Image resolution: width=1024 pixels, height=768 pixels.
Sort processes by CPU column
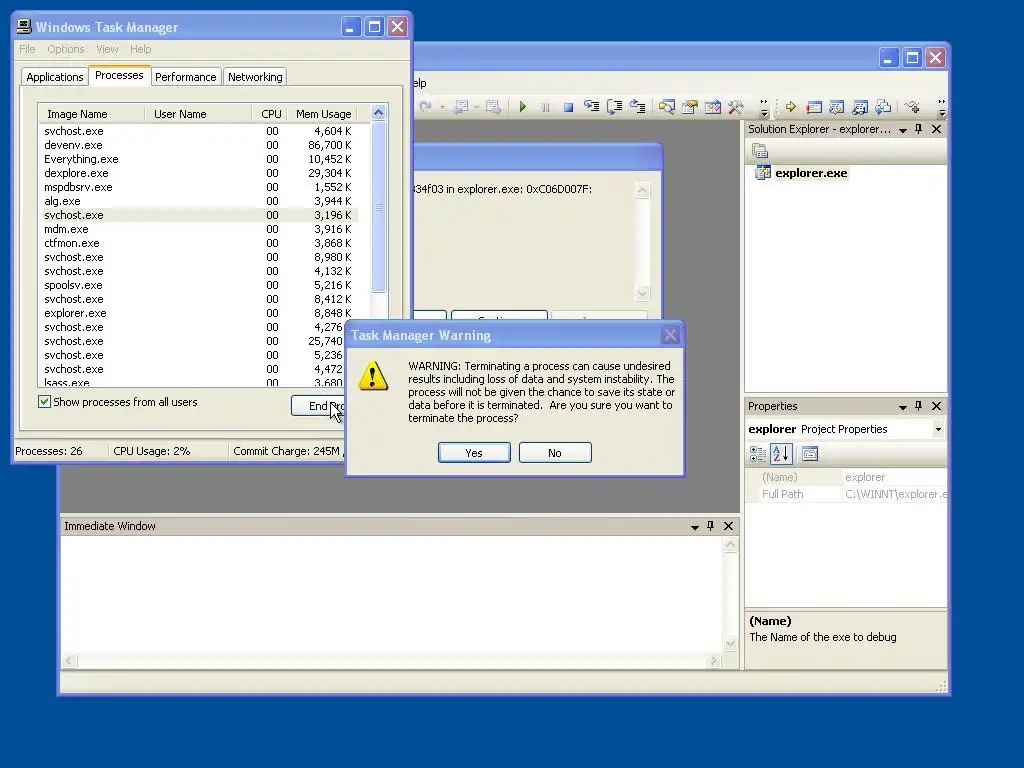click(x=270, y=114)
